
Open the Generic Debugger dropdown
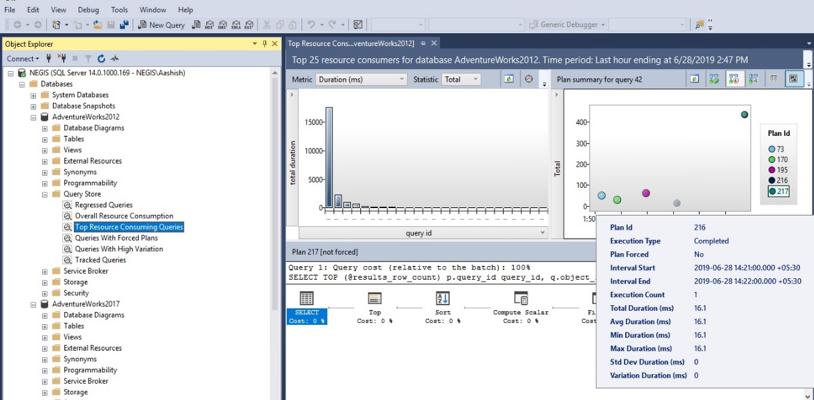pyautogui.click(x=567, y=24)
